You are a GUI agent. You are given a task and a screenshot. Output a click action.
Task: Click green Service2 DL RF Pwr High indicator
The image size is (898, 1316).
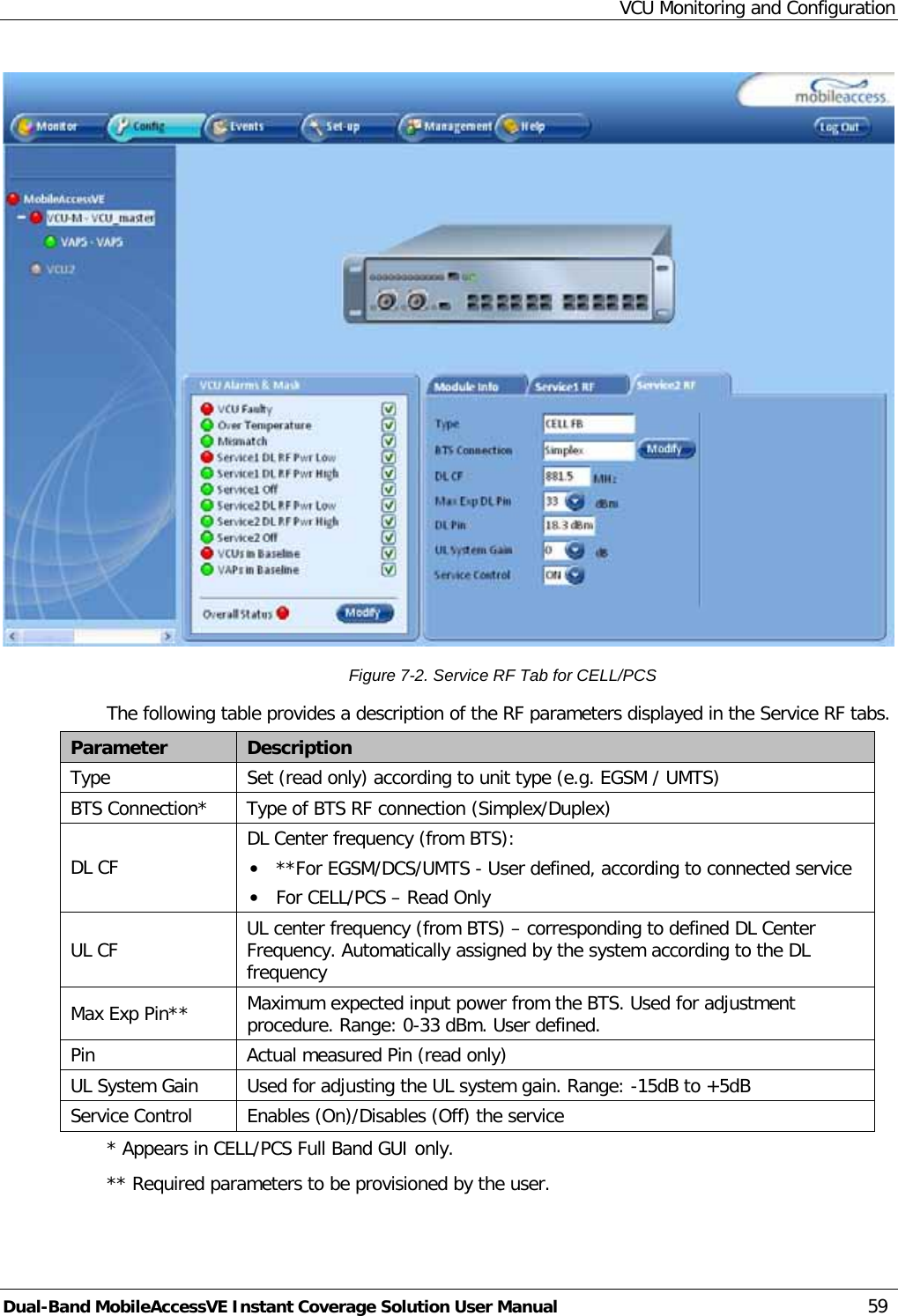click(x=207, y=521)
